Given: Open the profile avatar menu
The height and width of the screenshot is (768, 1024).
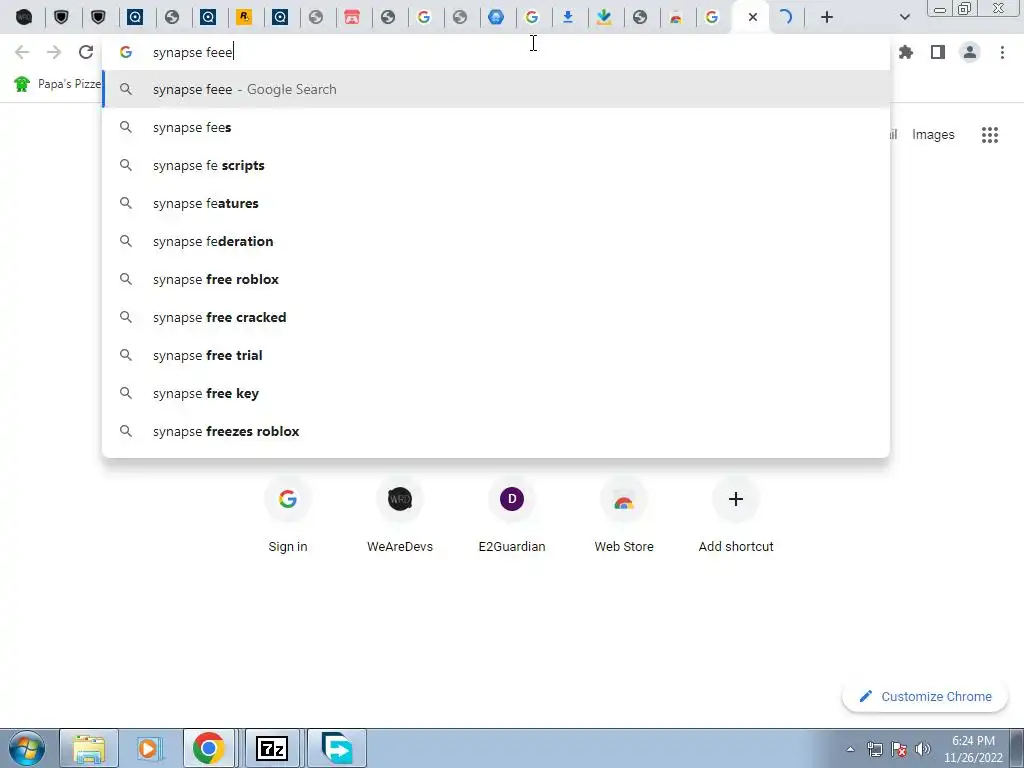Looking at the screenshot, I should tap(970, 52).
